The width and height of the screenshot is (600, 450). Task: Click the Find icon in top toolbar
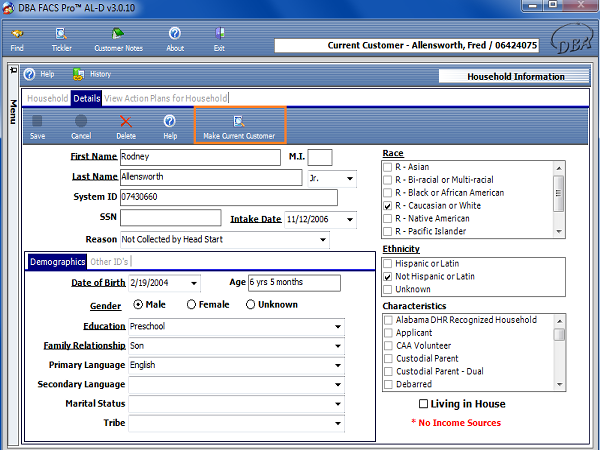[x=17, y=37]
